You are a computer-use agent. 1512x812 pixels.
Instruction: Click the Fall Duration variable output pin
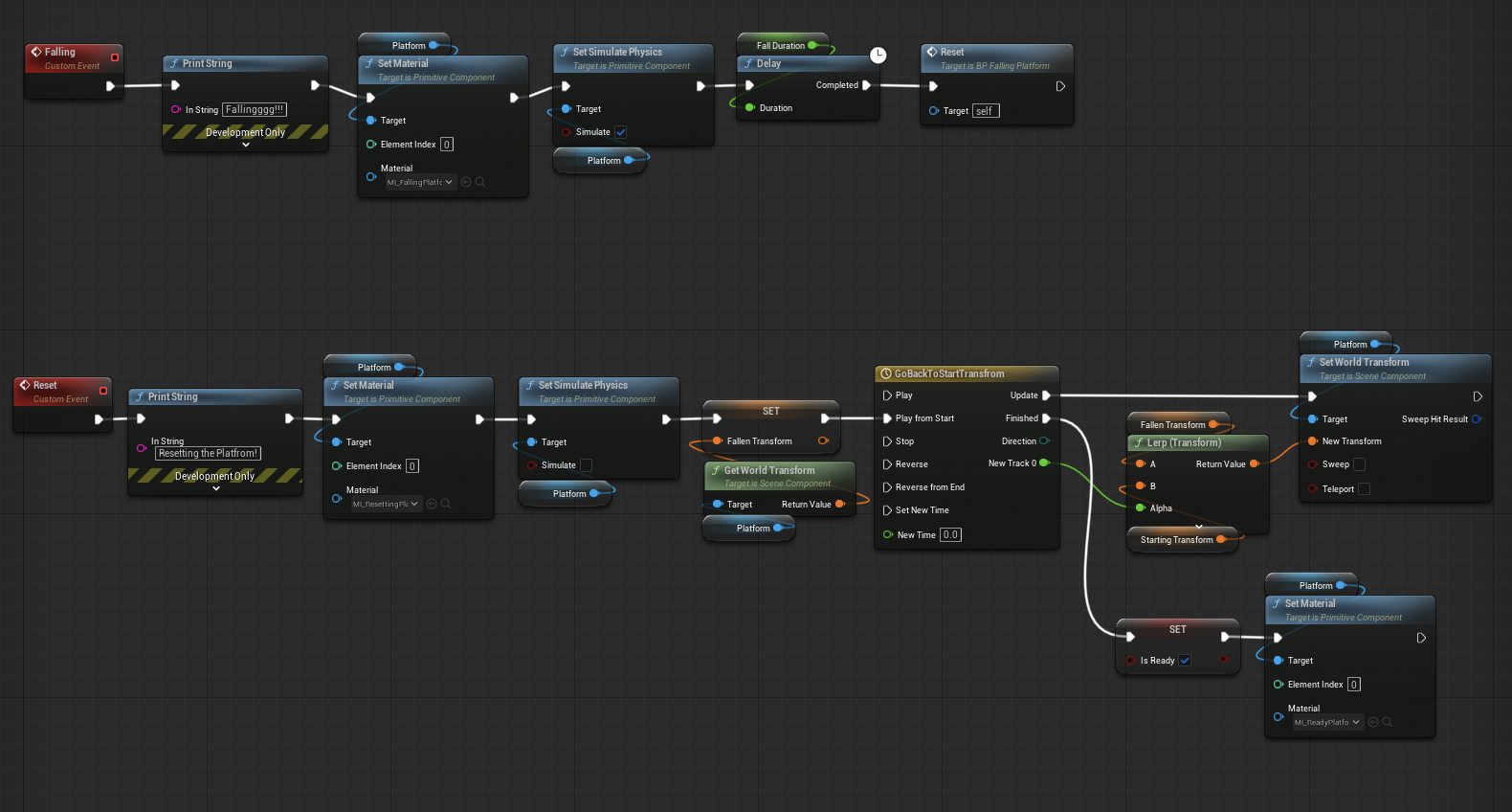coord(812,45)
